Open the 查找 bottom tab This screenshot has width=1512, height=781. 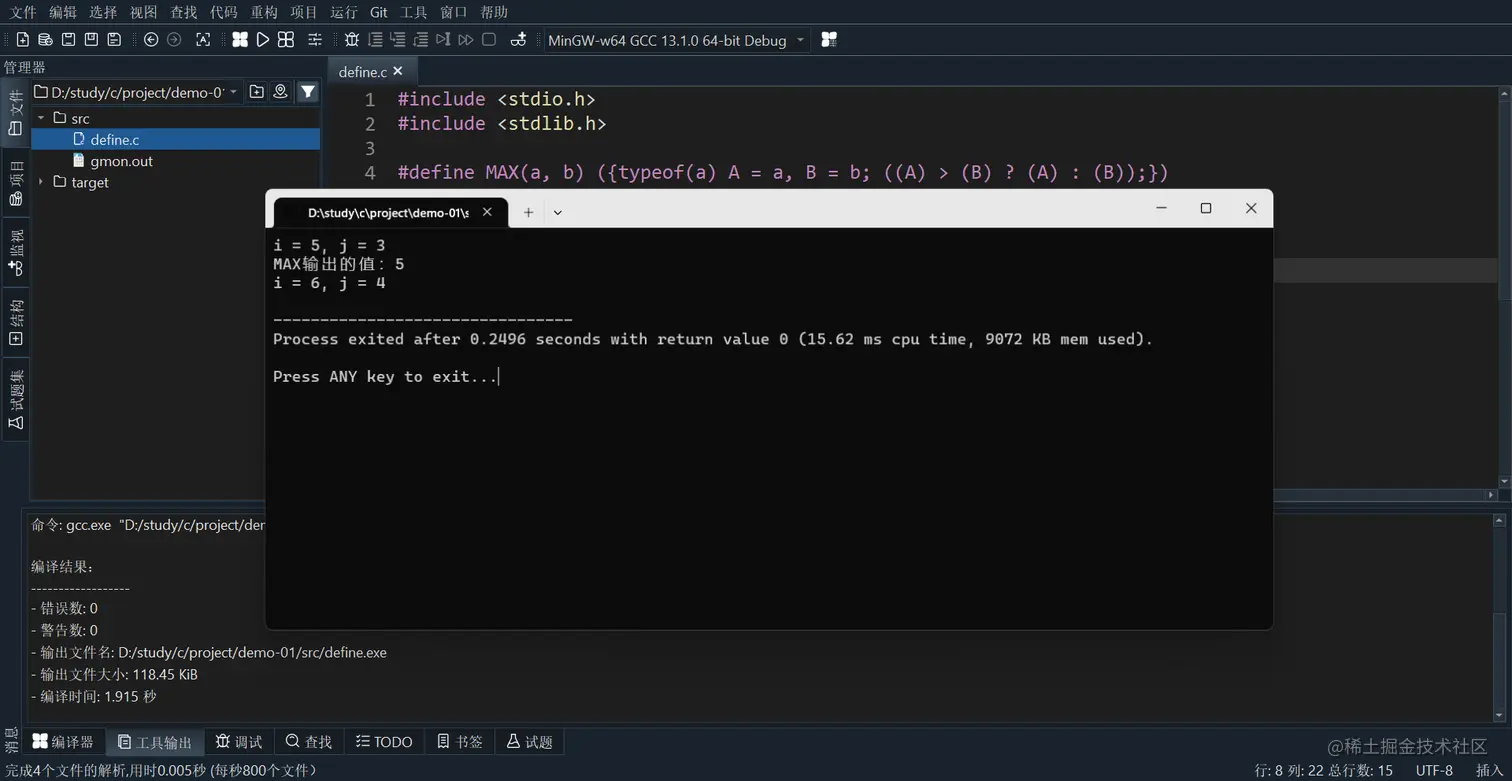[x=309, y=741]
